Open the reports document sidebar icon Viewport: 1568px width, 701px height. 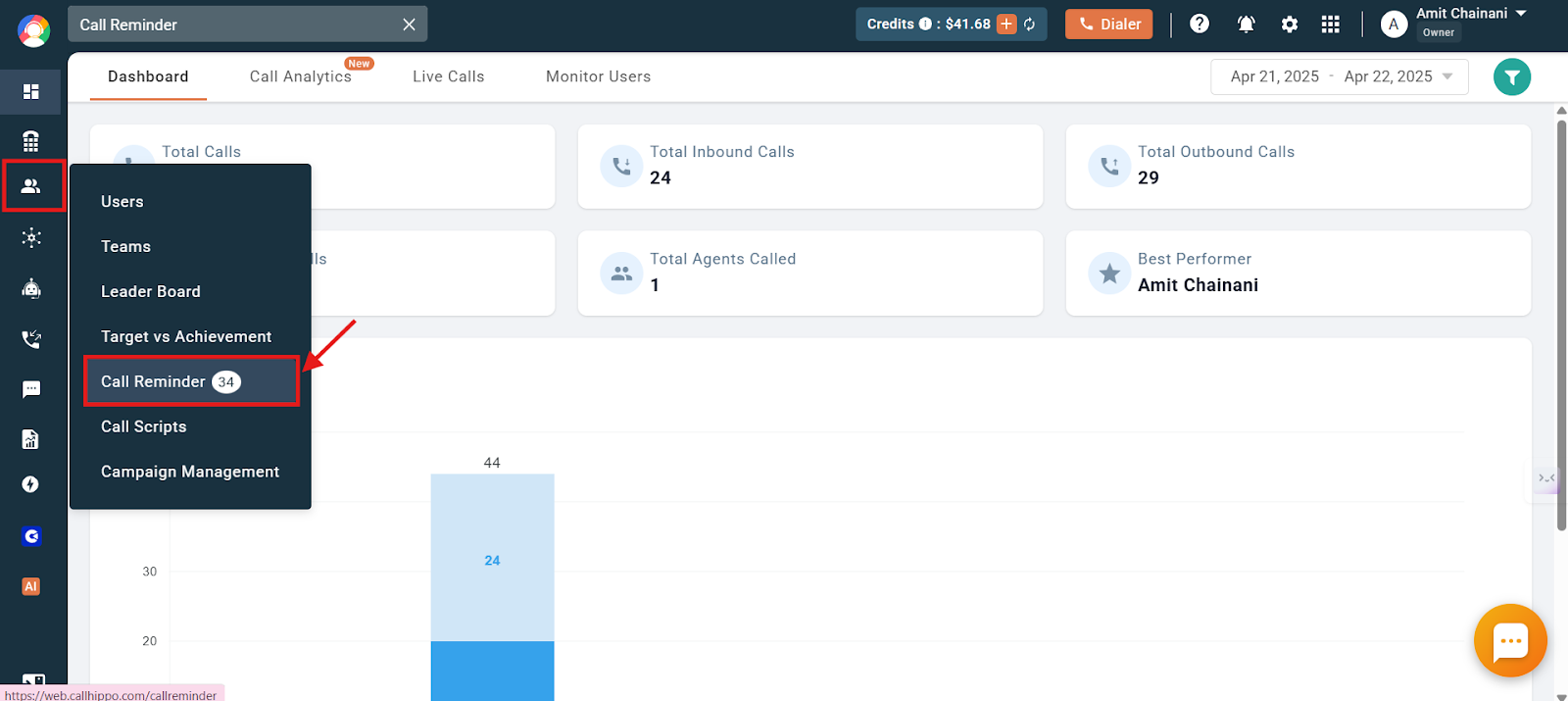31,439
